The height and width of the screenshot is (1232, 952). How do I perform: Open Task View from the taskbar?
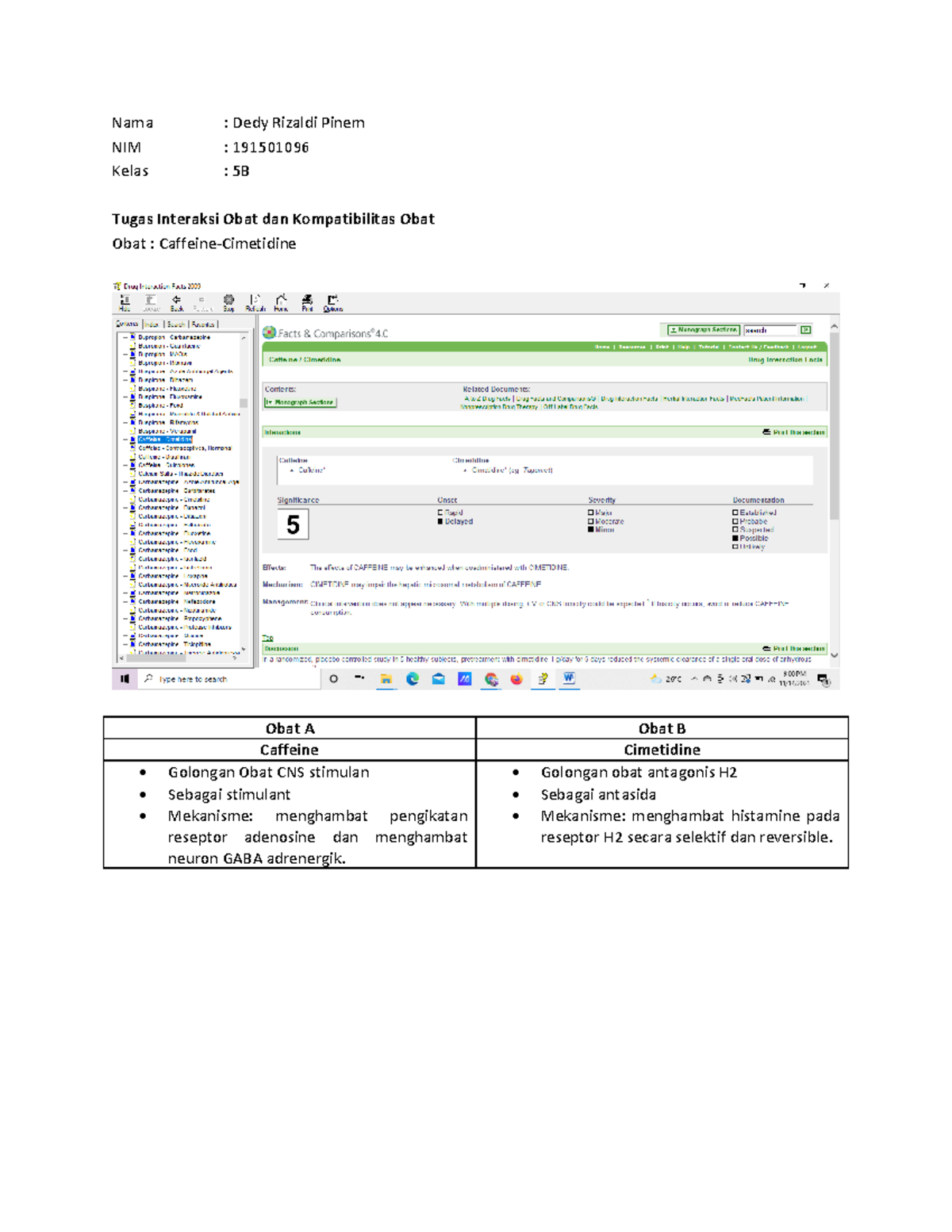pyautogui.click(x=359, y=679)
